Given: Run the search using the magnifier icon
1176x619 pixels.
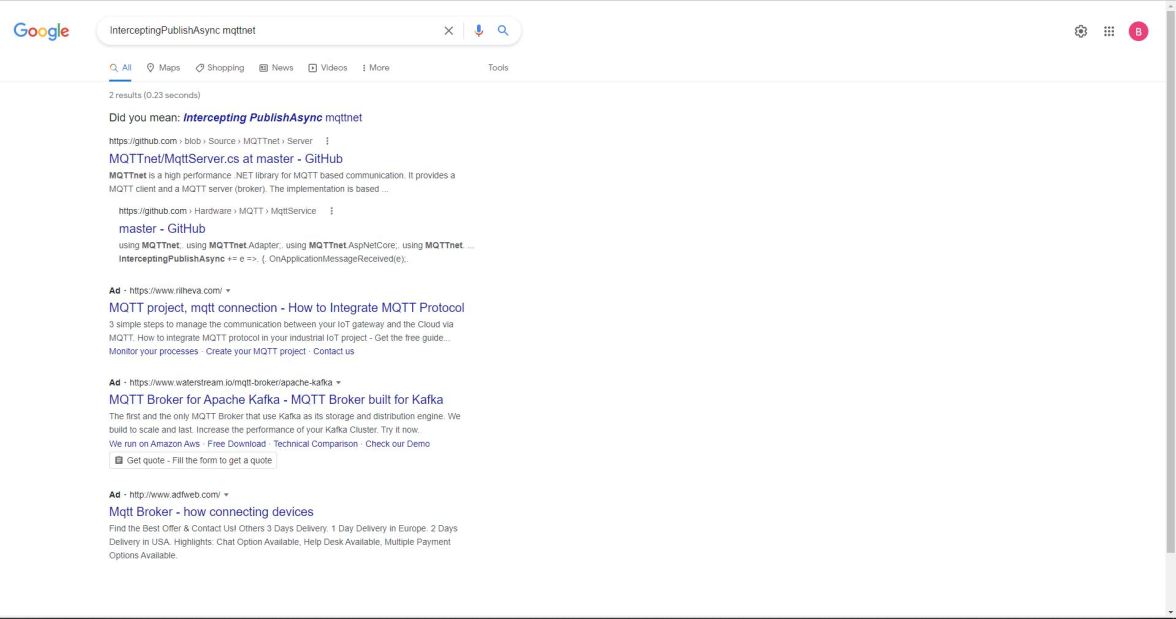Looking at the screenshot, I should point(503,30).
